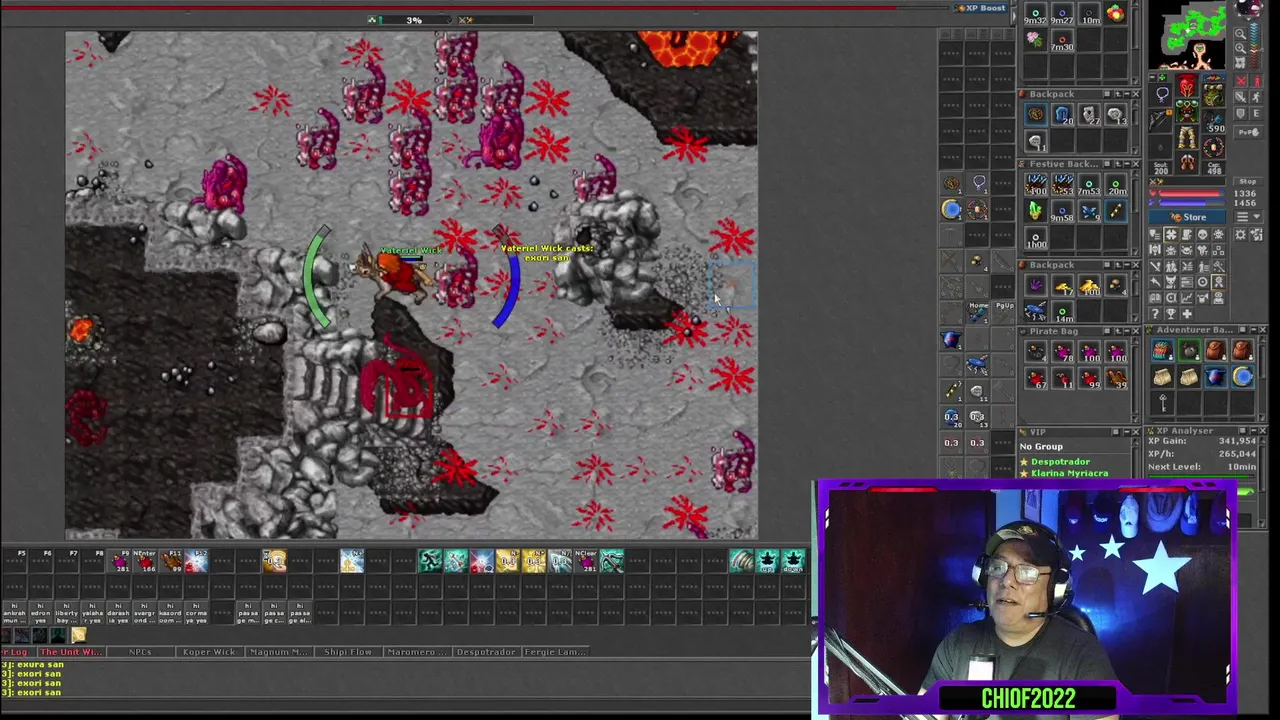The image size is (1280, 720).
Task: Select the red helmet equipment slot
Action: click(x=1187, y=85)
